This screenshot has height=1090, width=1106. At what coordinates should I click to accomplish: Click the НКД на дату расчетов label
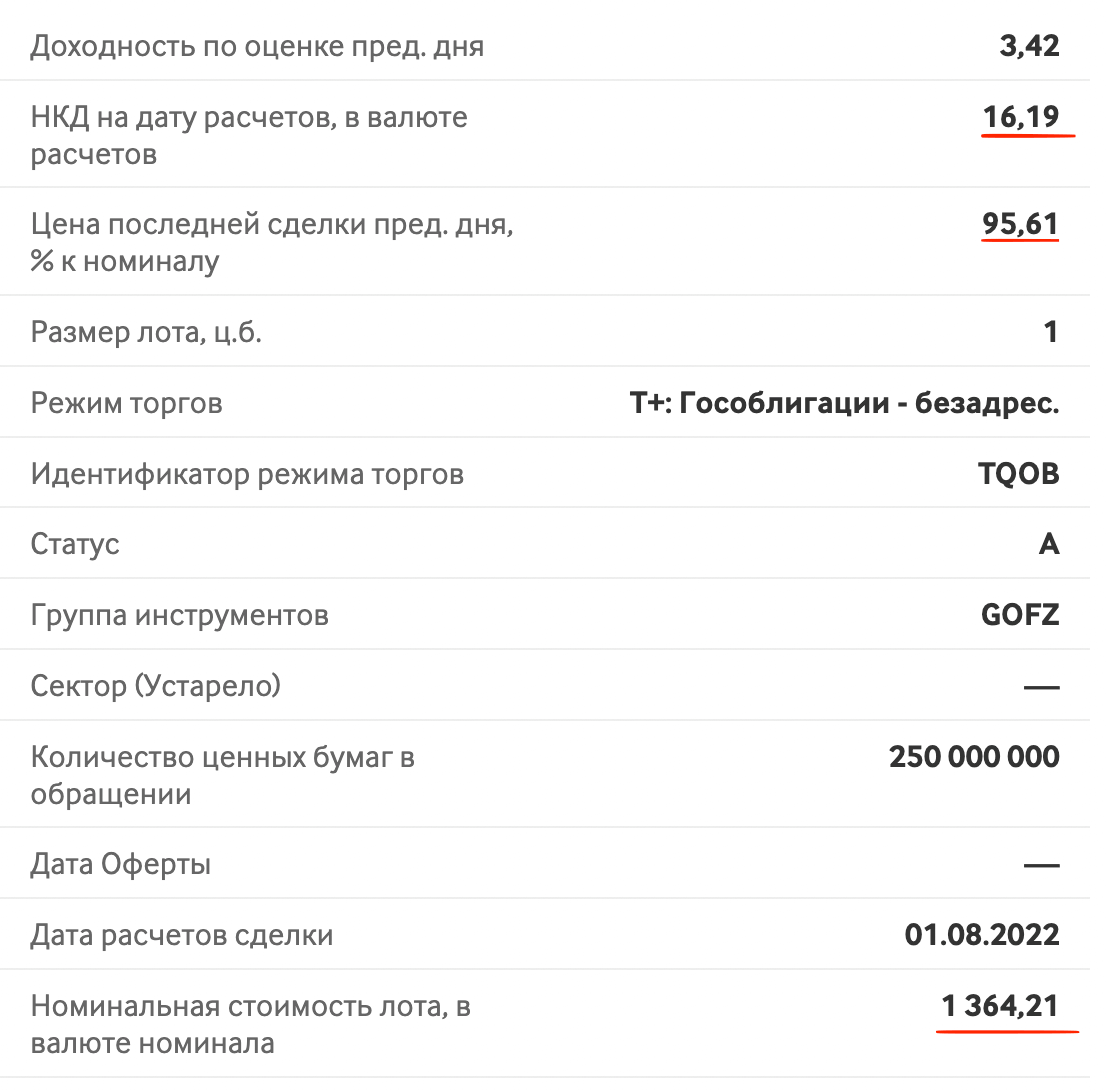coord(249,135)
